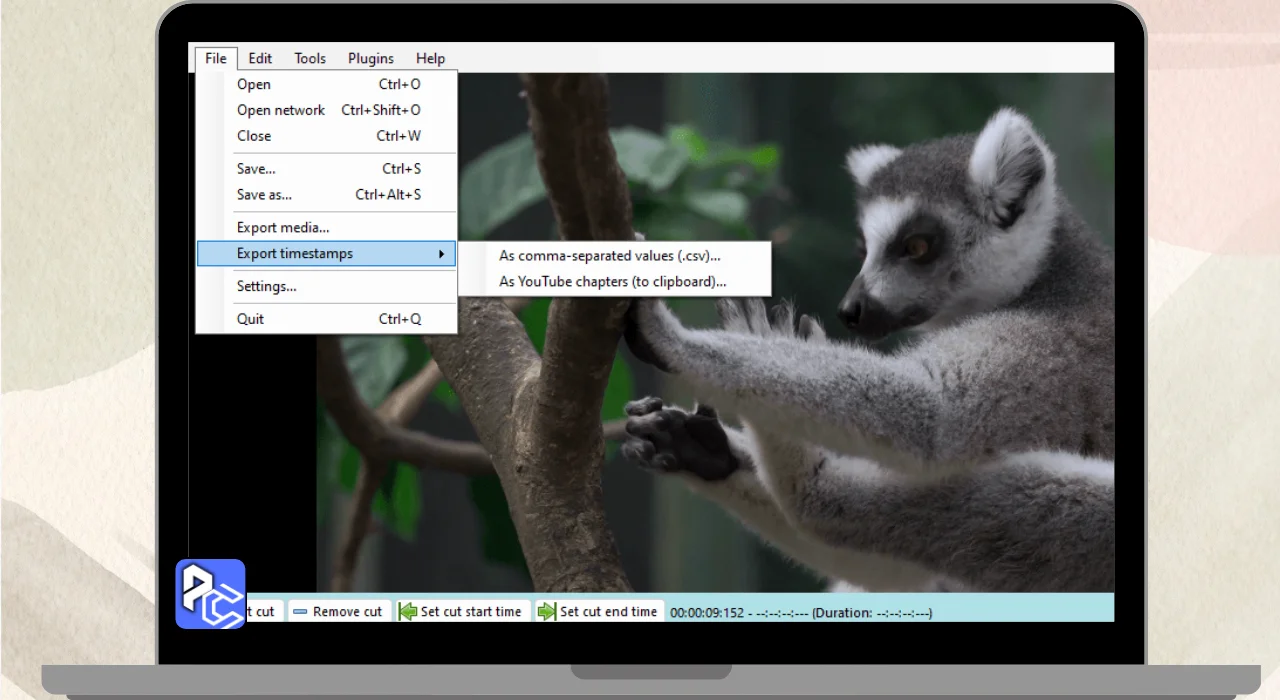Click Export media... menu item
This screenshot has height=700, width=1280.
[283, 228]
